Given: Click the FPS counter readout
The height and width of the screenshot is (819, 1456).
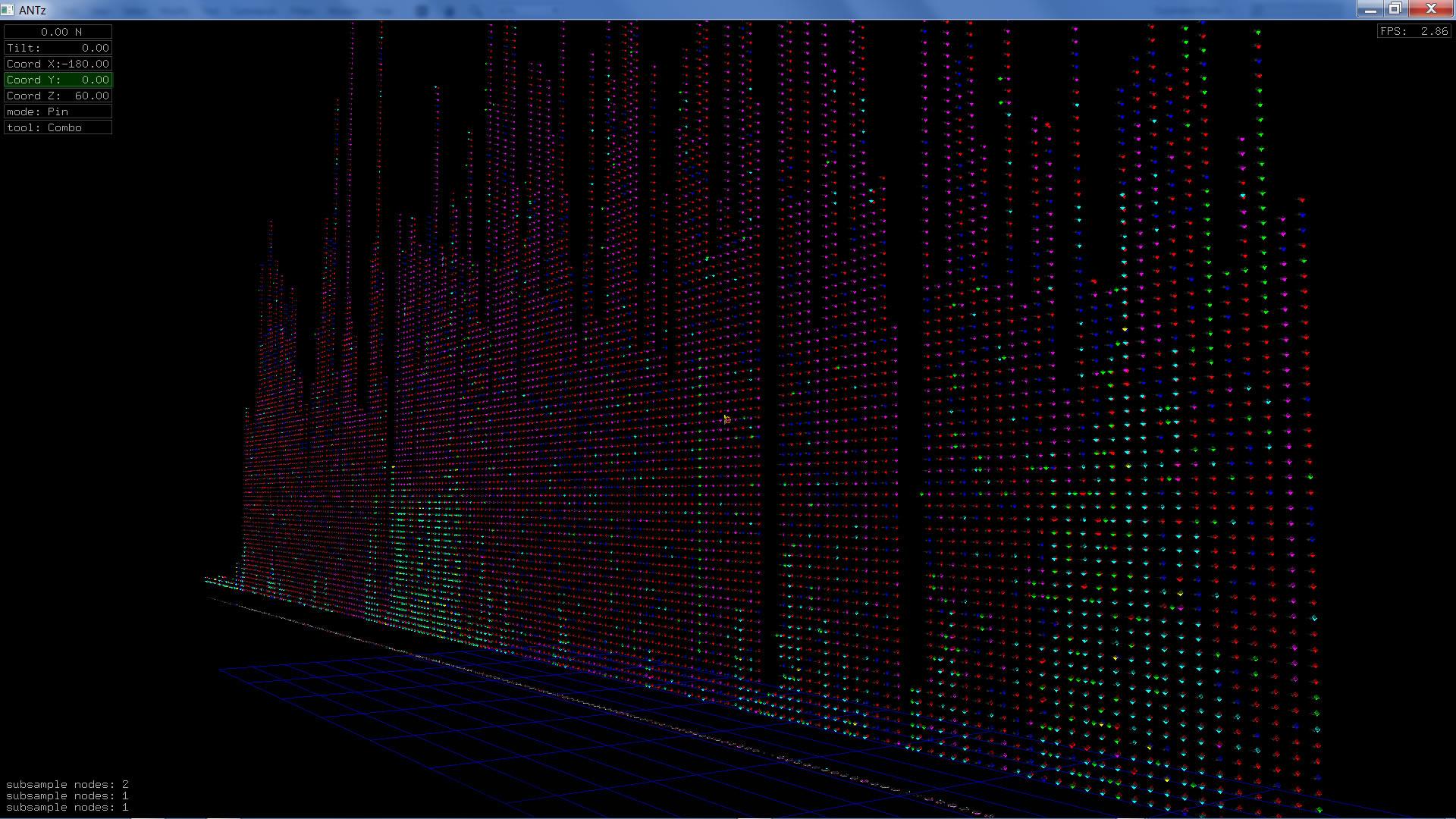Looking at the screenshot, I should [1414, 31].
